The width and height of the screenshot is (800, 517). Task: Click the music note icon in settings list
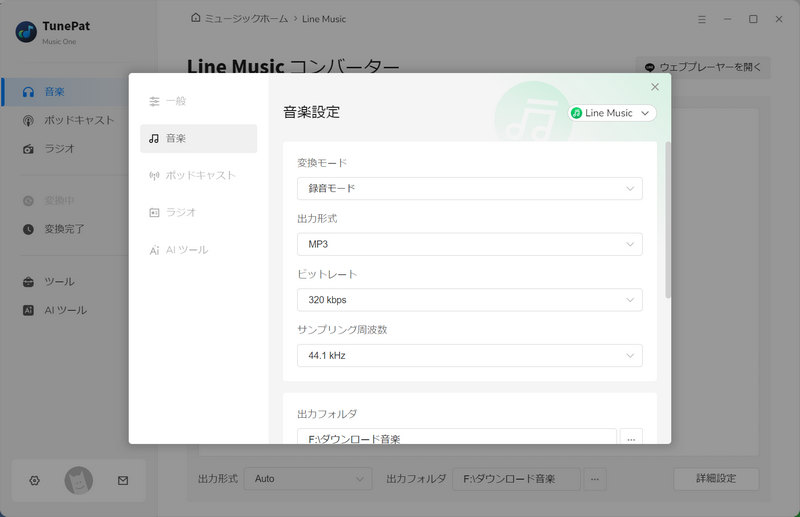pyautogui.click(x=154, y=138)
